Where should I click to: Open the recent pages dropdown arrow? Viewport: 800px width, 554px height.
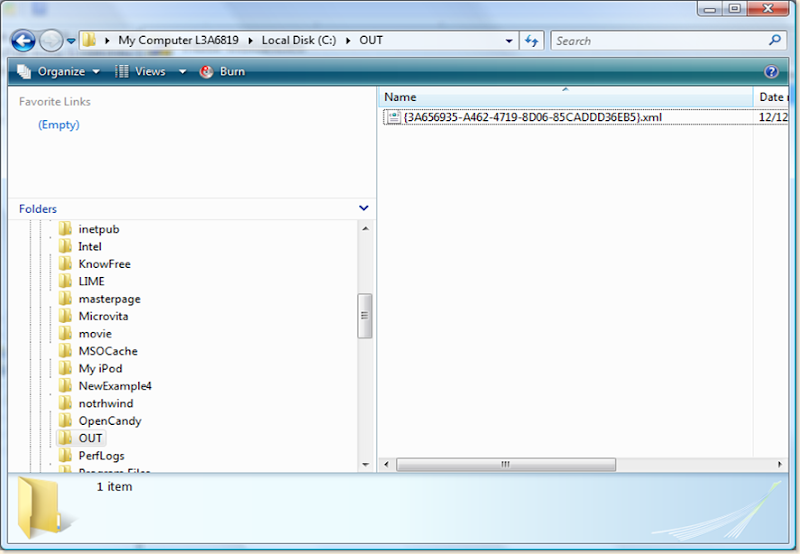coord(71,41)
